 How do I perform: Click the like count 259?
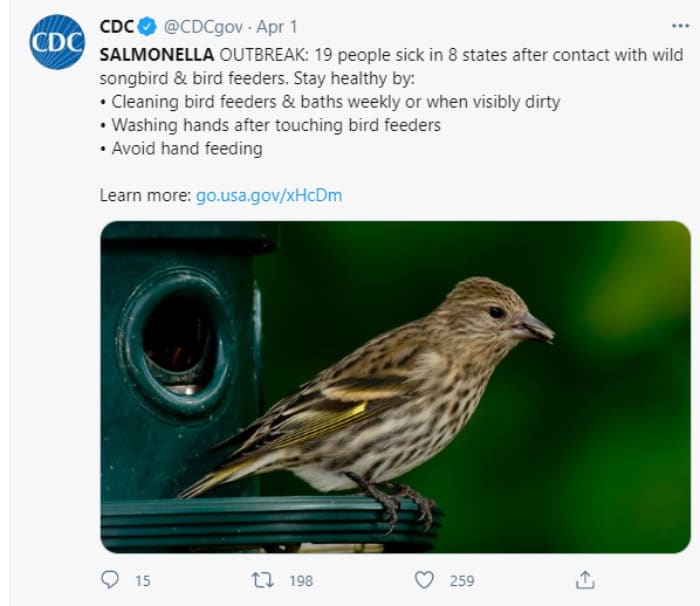tap(461, 581)
